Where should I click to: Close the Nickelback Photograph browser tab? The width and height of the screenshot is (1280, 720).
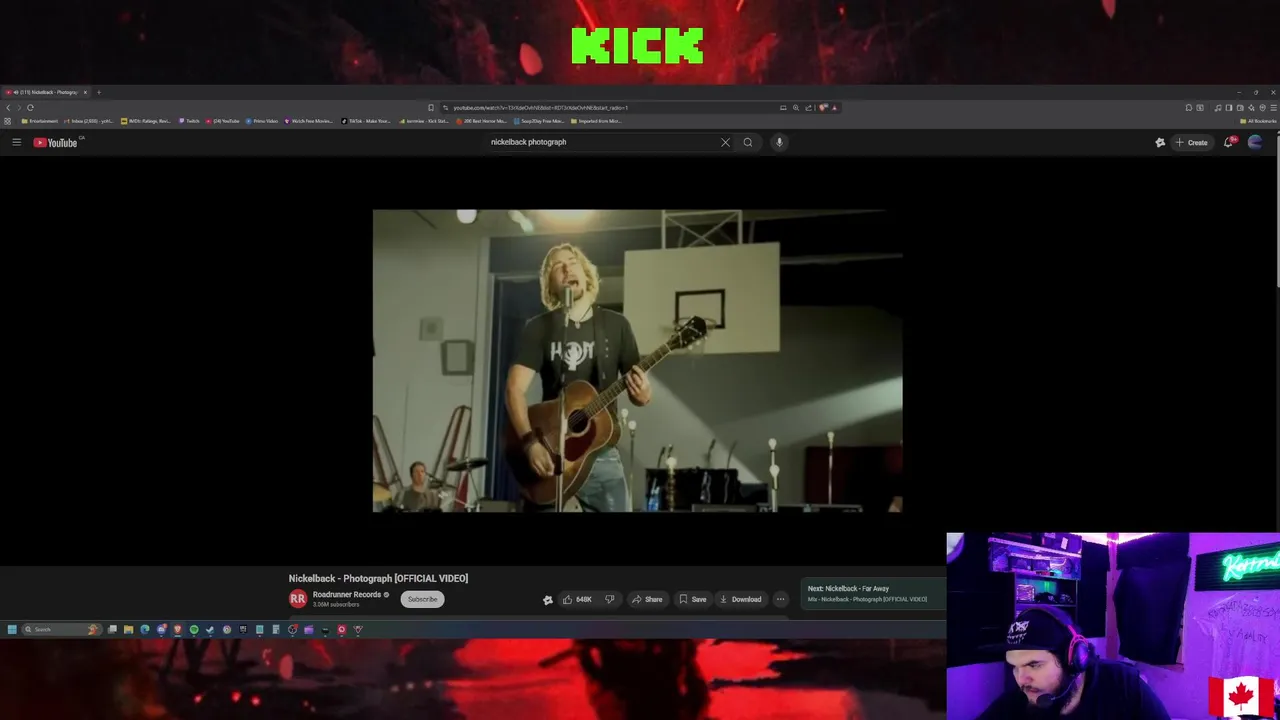(85, 92)
